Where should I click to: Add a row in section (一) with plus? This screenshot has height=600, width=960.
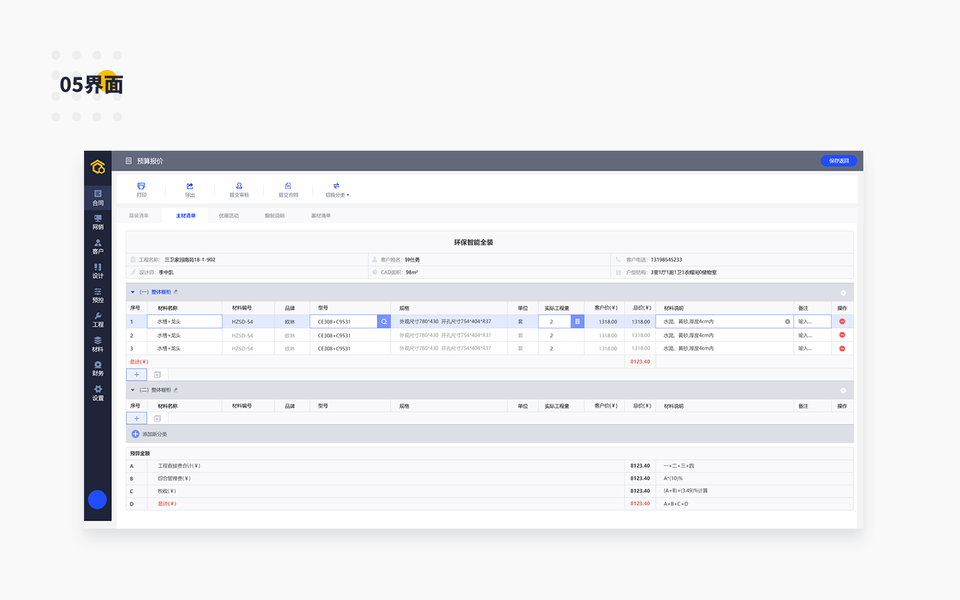point(137,375)
